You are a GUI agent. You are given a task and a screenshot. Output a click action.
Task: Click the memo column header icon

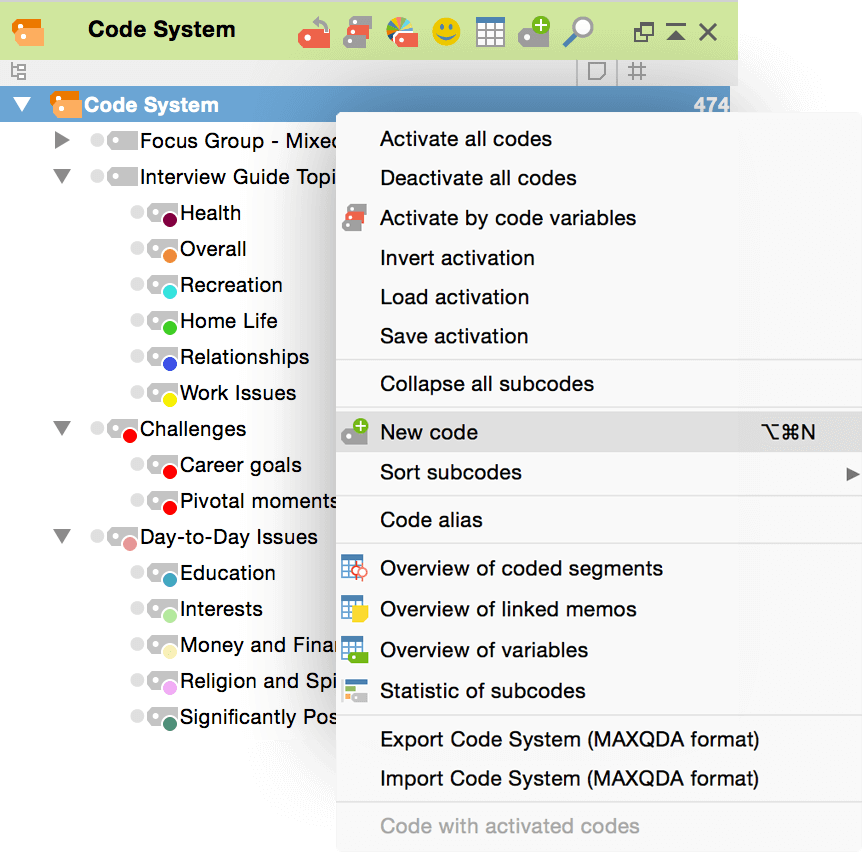(x=597, y=71)
